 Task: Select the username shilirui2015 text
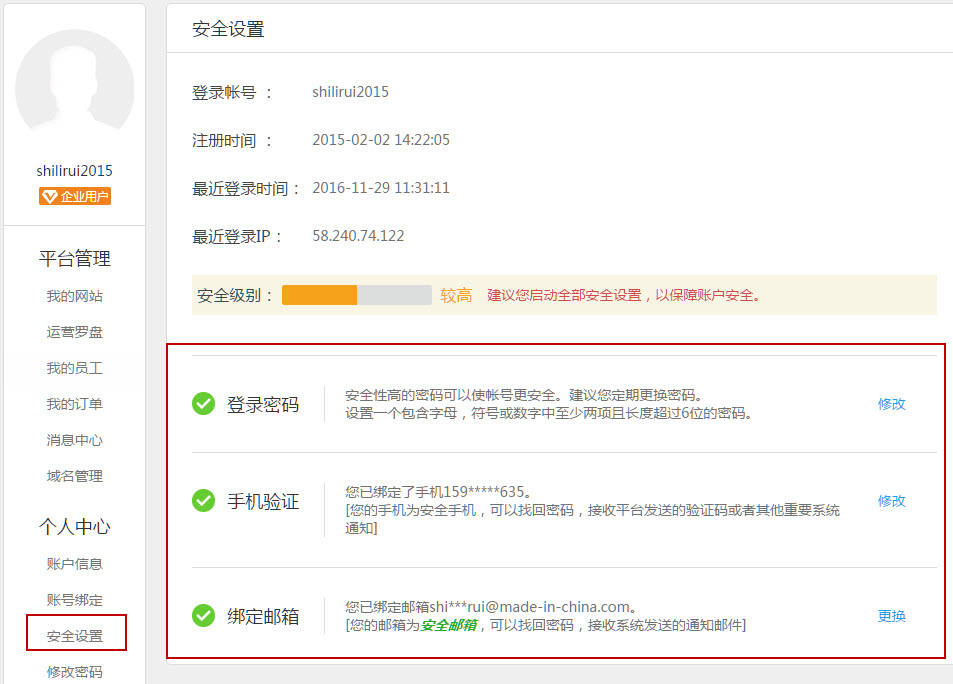(75, 170)
